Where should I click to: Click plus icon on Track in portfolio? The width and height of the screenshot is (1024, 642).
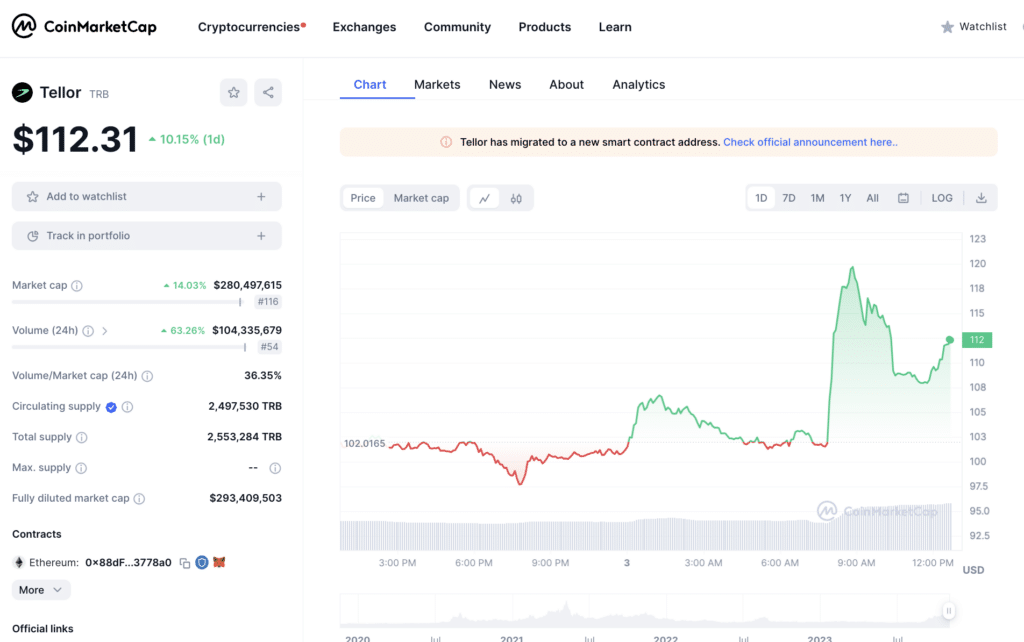(261, 236)
